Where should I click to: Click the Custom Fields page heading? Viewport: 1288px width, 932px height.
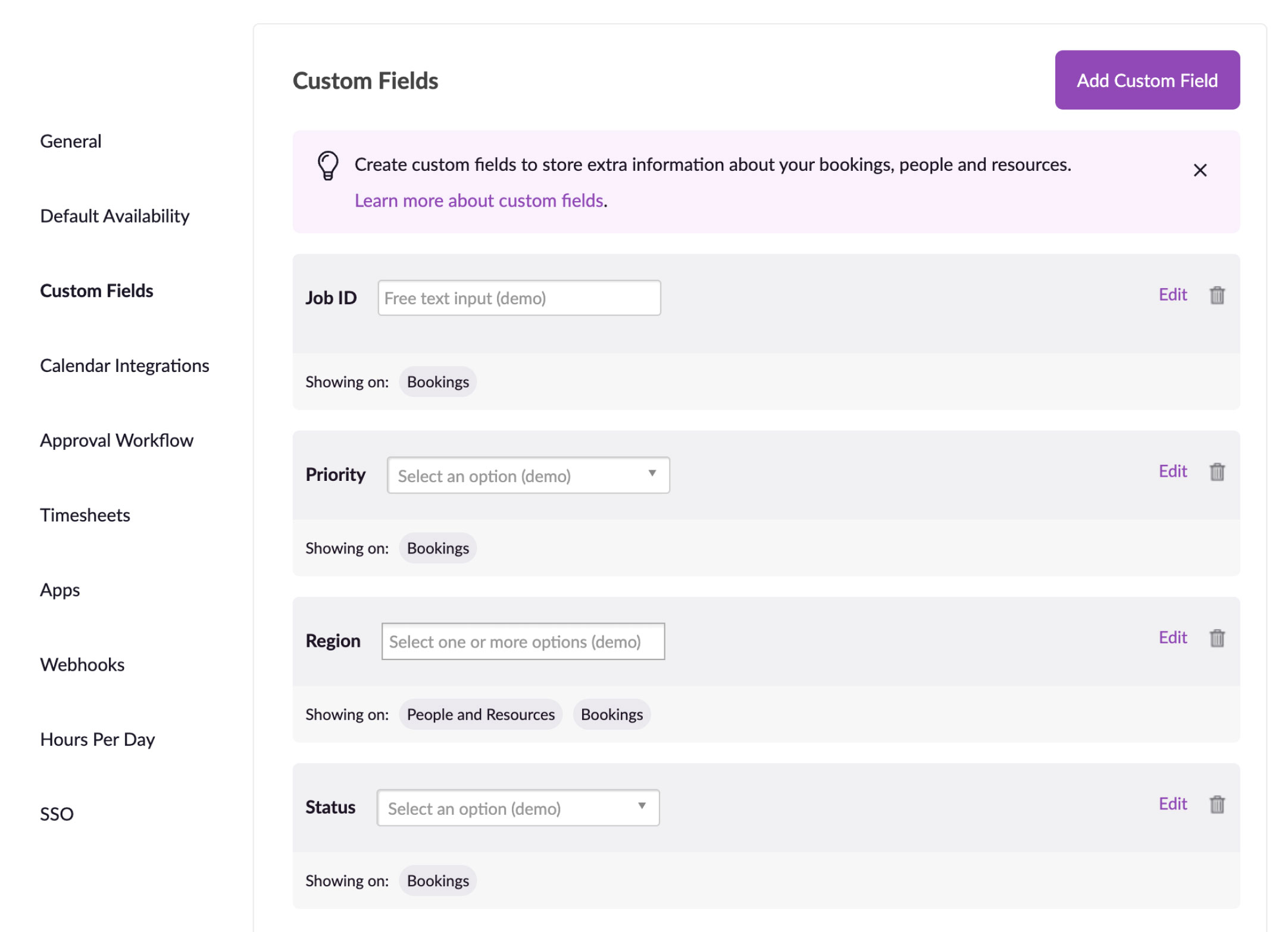click(x=365, y=81)
